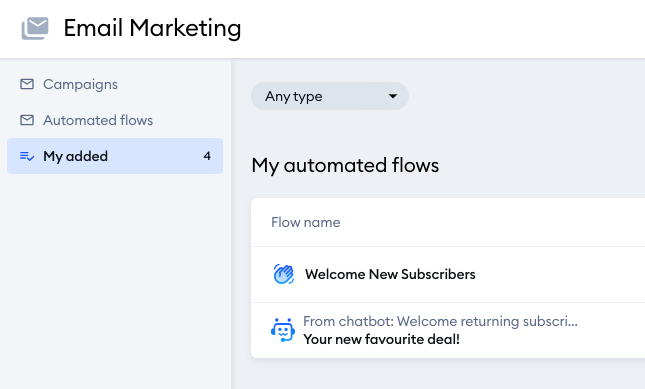This screenshot has height=389, width=645.
Task: Click the Automated flows envelope icon
Action: click(27, 120)
